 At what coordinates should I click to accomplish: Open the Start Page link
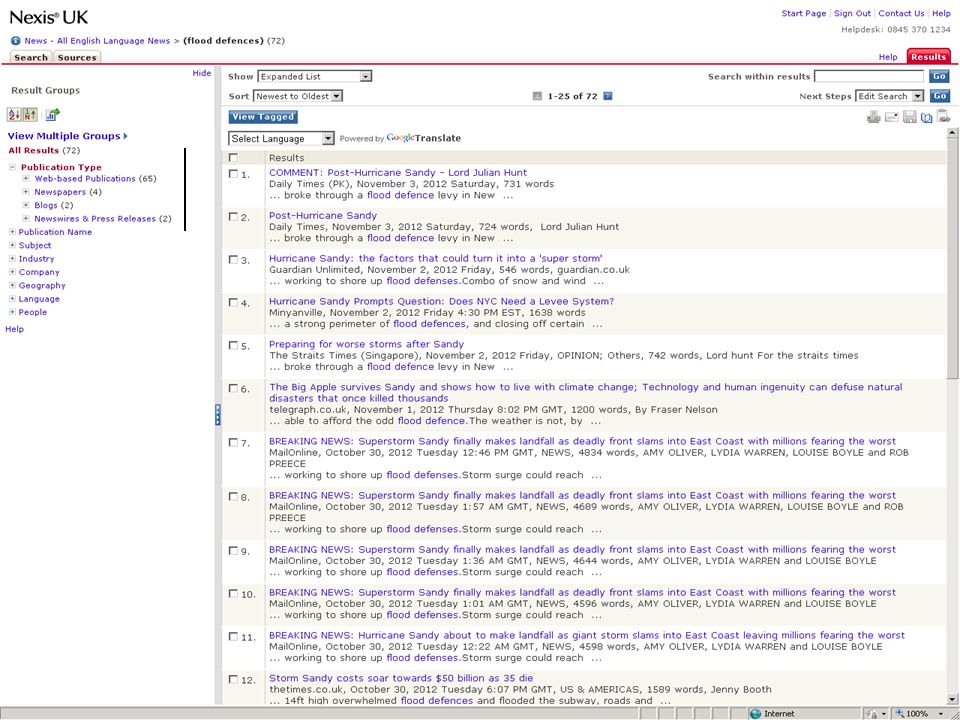(803, 13)
